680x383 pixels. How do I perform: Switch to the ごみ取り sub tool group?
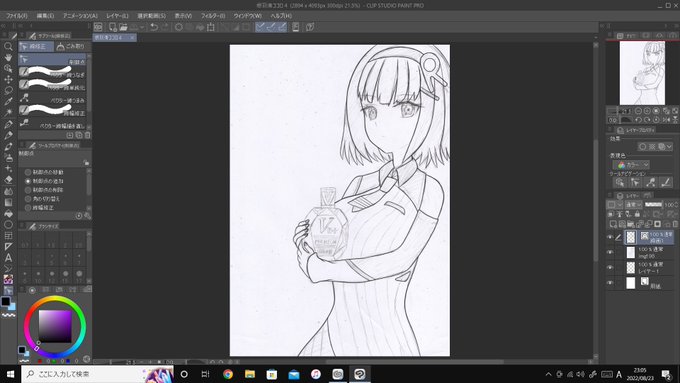[72, 46]
